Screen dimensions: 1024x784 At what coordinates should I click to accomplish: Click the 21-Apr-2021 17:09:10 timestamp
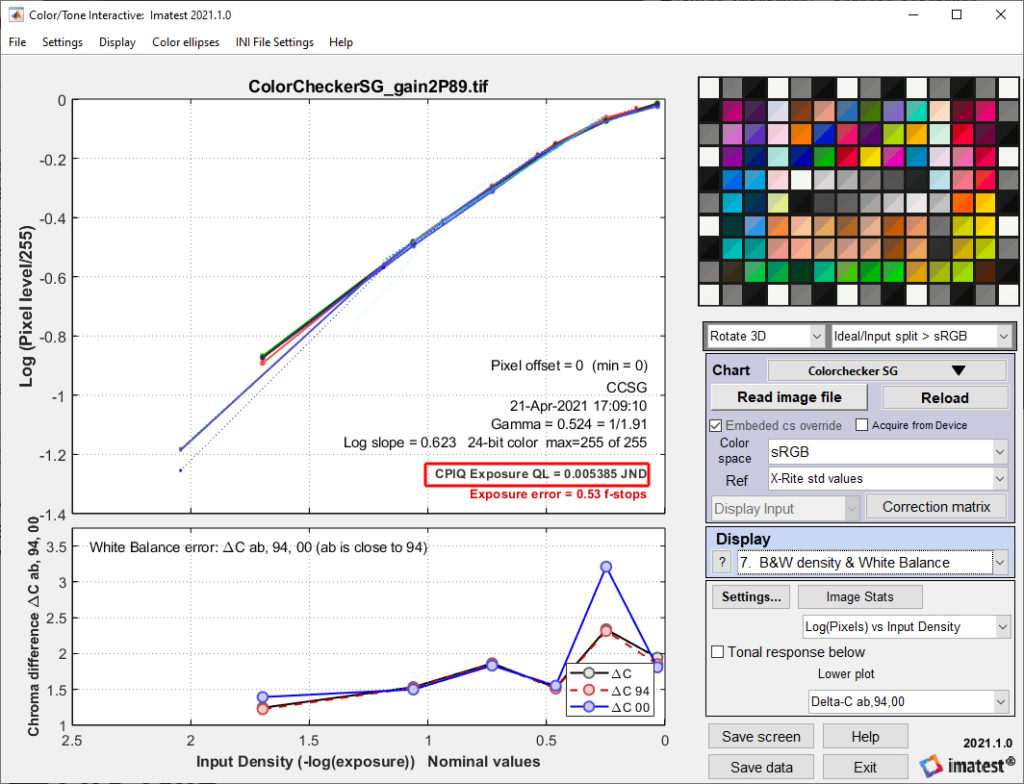578,406
